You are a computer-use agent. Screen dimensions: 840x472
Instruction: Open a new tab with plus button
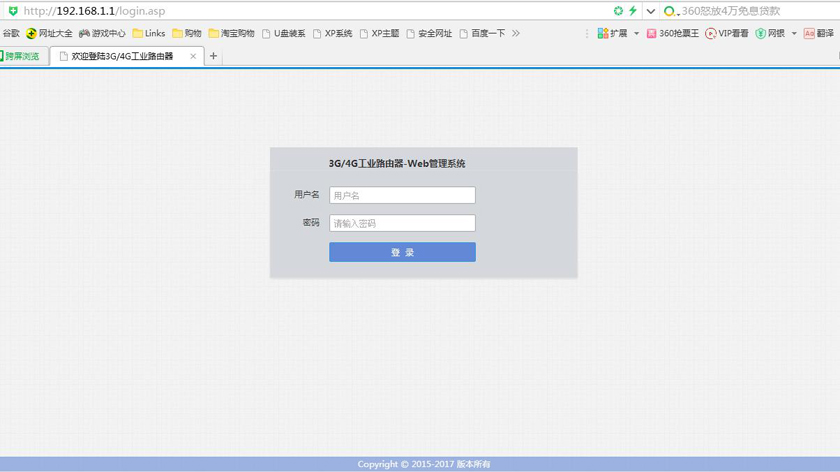point(213,56)
